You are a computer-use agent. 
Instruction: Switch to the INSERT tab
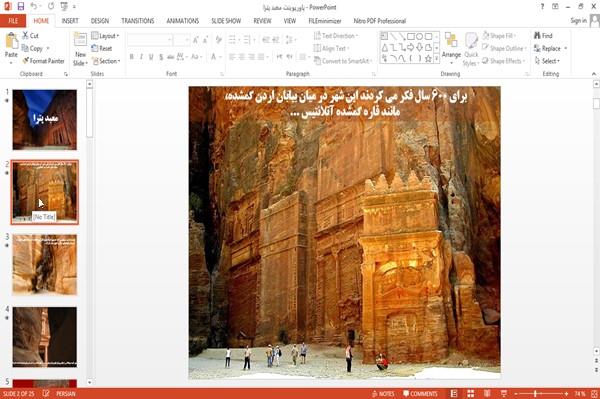tap(70, 21)
